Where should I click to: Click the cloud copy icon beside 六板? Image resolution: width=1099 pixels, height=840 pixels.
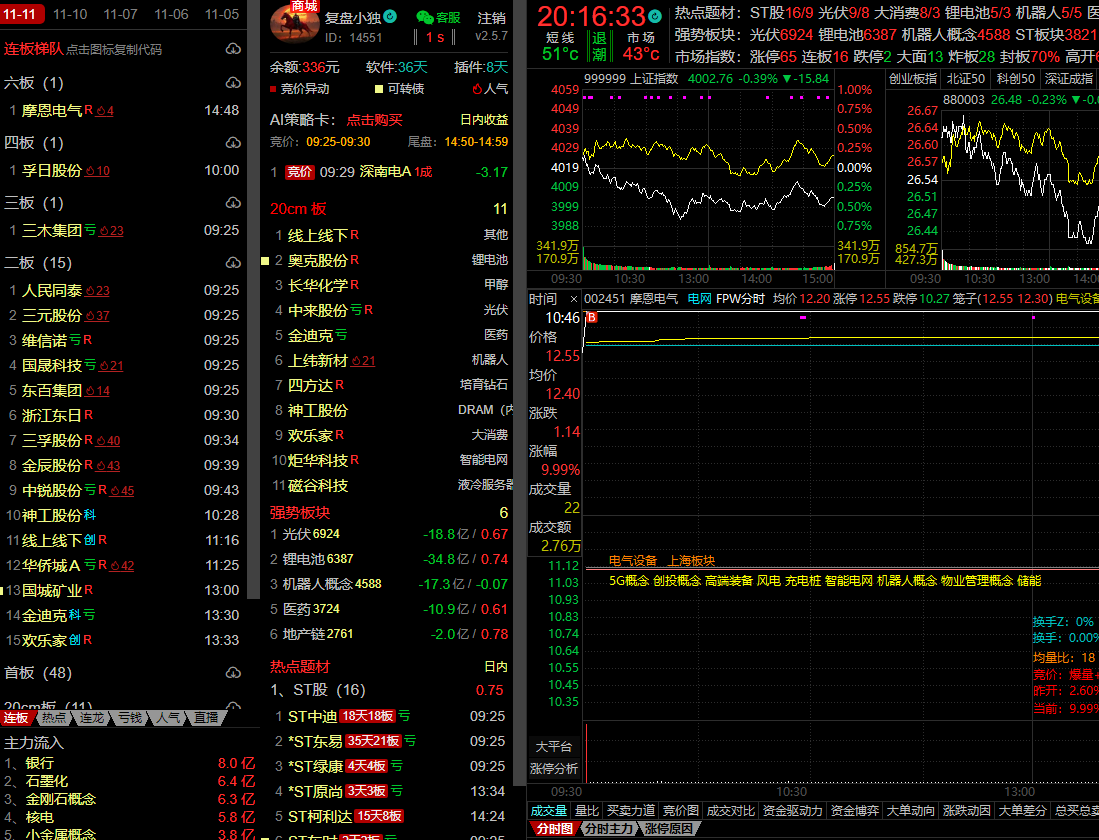pos(233,83)
